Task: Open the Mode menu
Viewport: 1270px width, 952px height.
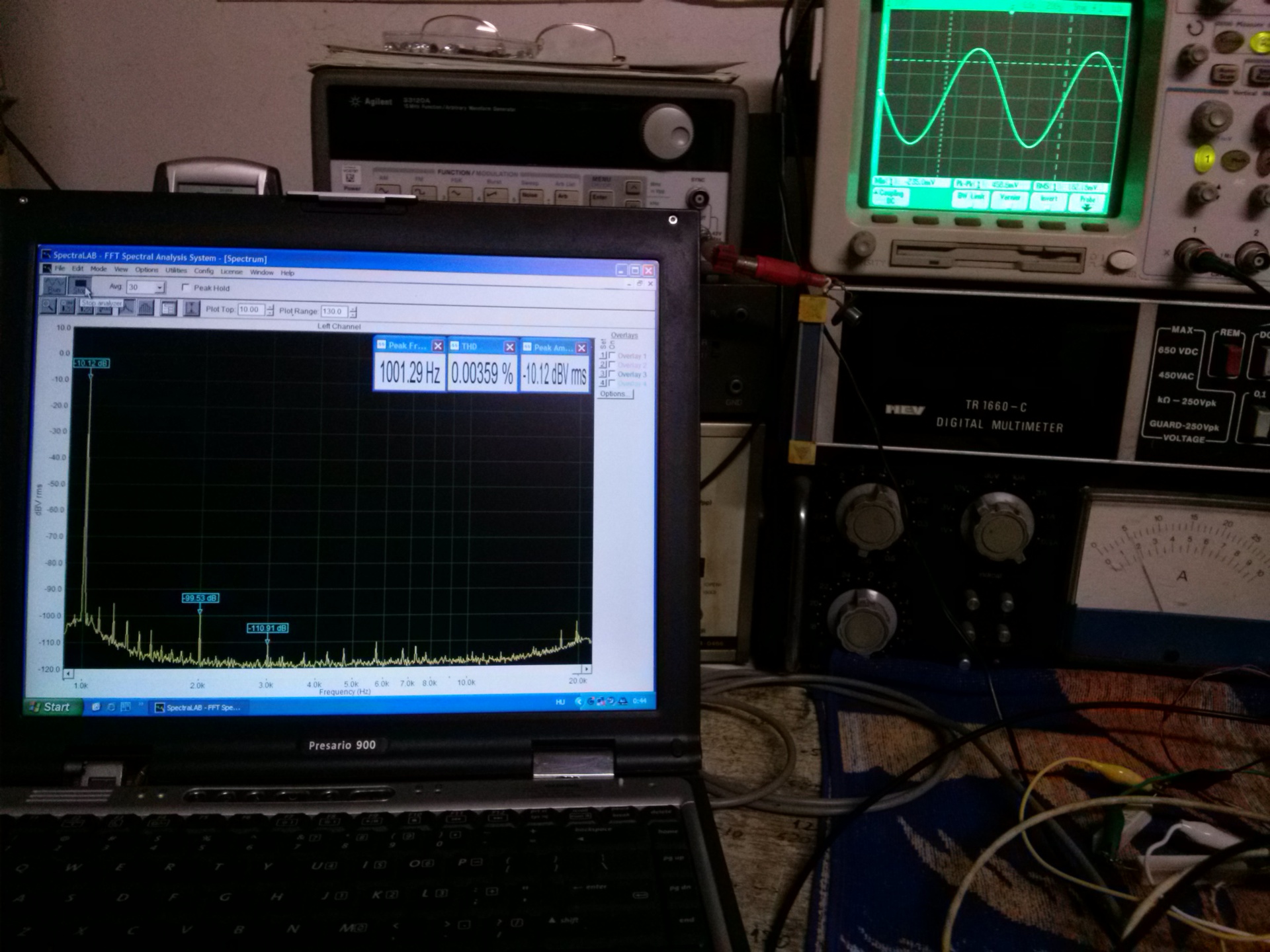Action: 99,269
